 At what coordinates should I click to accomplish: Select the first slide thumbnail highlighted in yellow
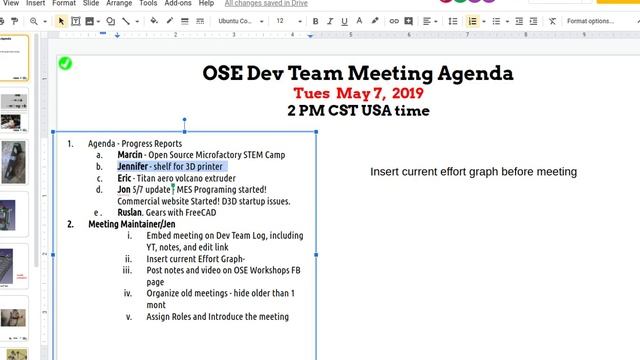click(14, 58)
